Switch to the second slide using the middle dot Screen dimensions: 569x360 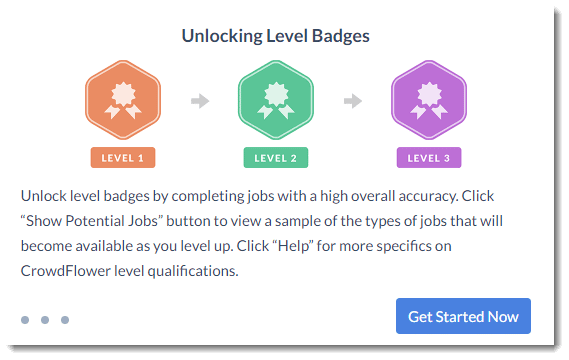[45, 320]
